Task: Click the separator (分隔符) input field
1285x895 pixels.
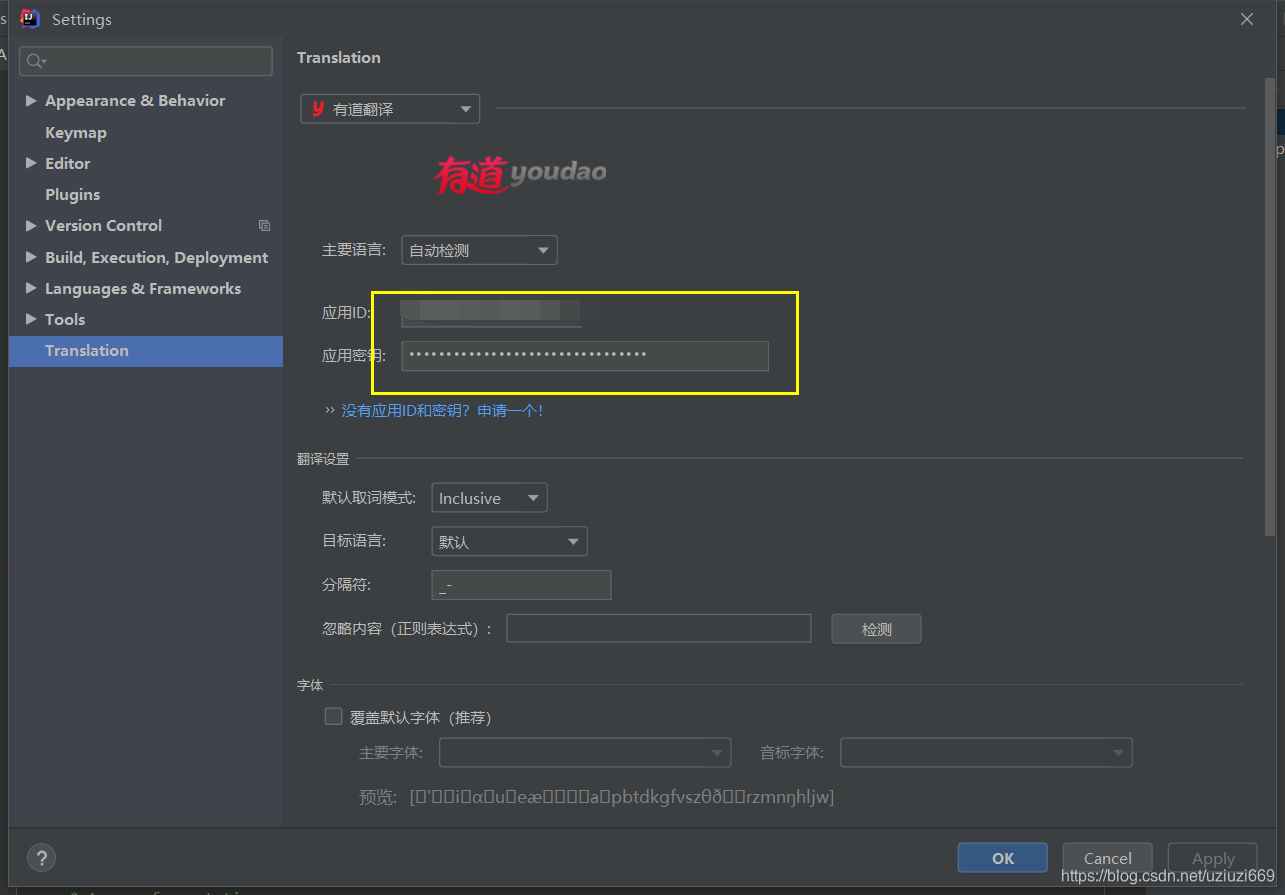Action: (x=521, y=585)
